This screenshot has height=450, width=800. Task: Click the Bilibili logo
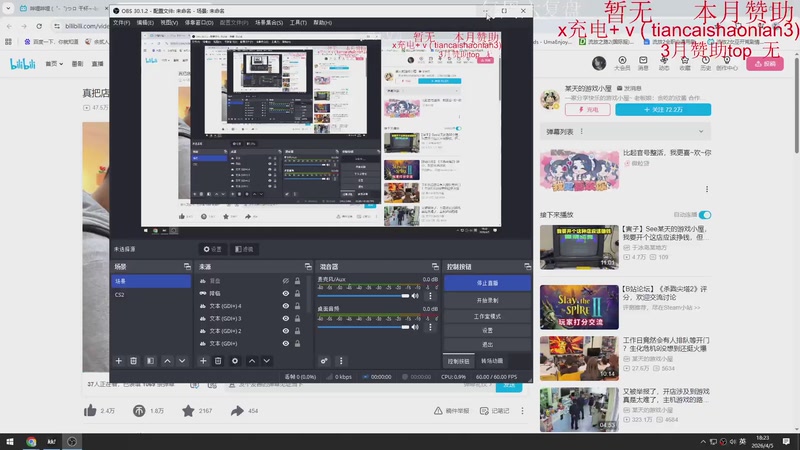coord(23,64)
